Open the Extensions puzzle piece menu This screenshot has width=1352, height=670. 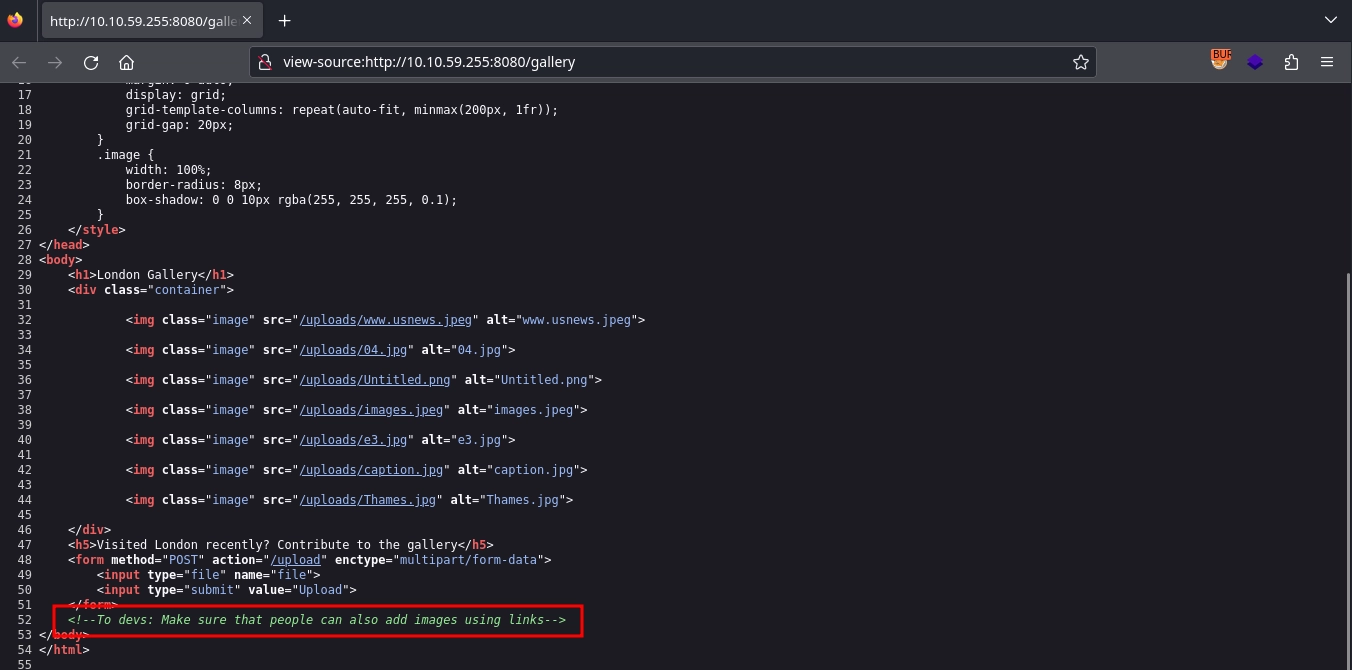(1291, 62)
